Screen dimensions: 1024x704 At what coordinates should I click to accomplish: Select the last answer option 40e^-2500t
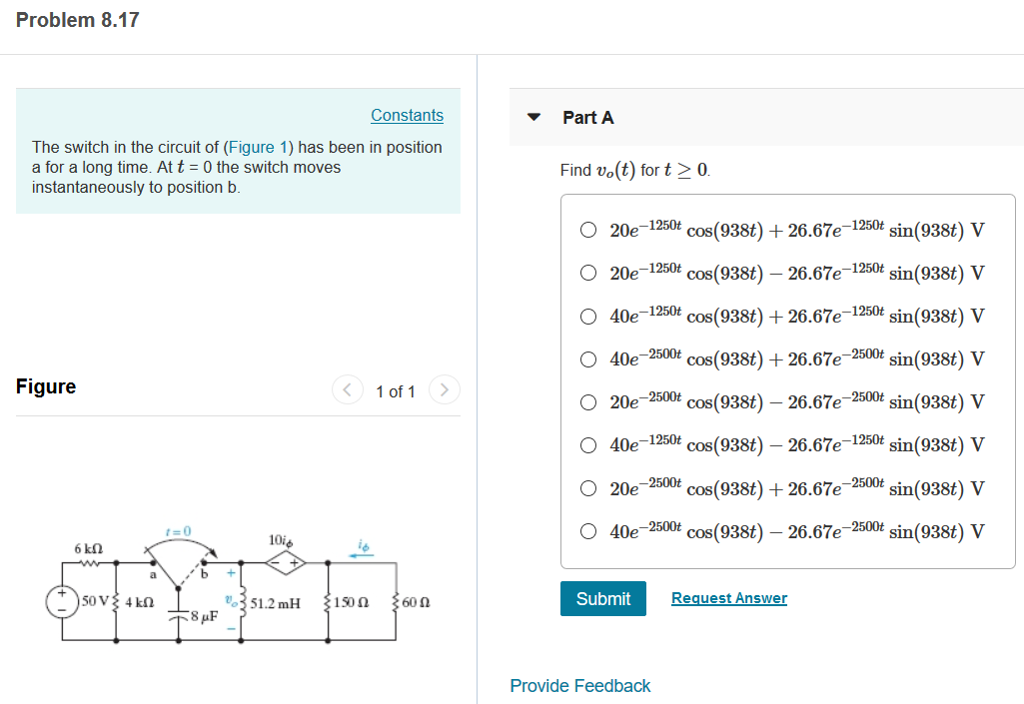[588, 531]
